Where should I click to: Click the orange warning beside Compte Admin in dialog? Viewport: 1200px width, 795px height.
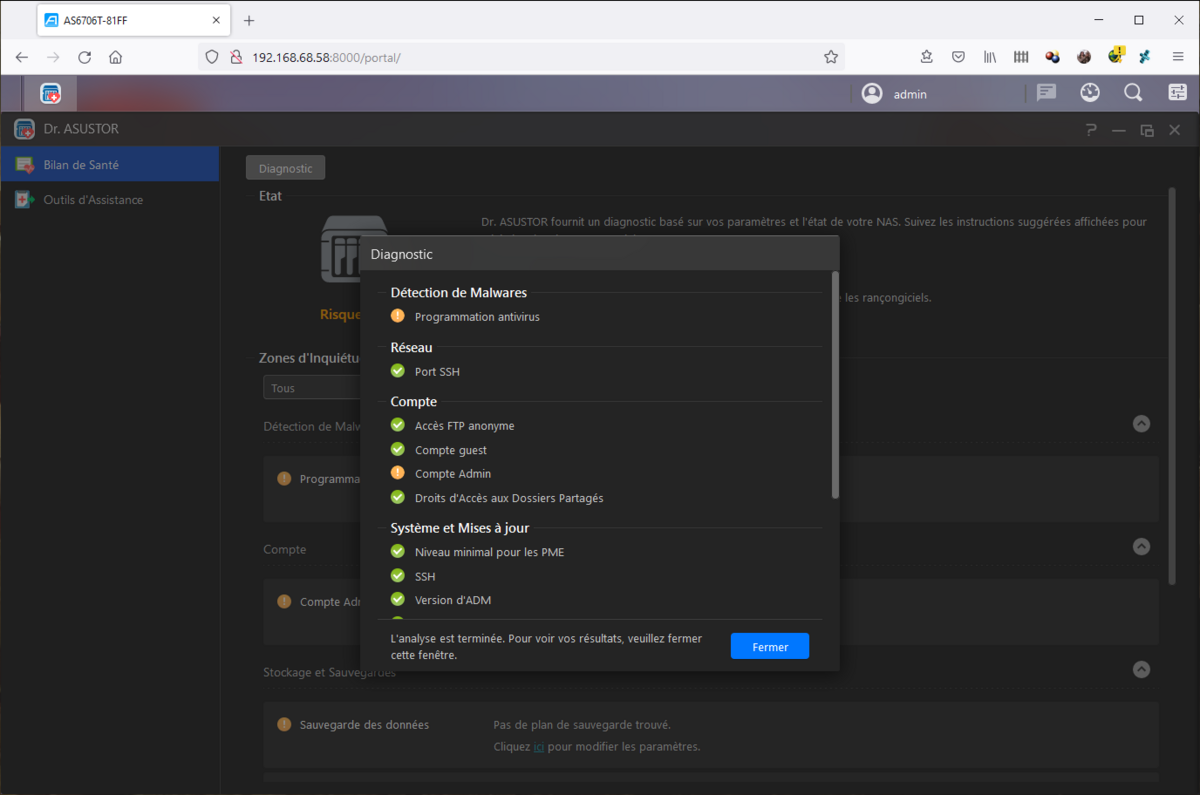tap(398, 473)
